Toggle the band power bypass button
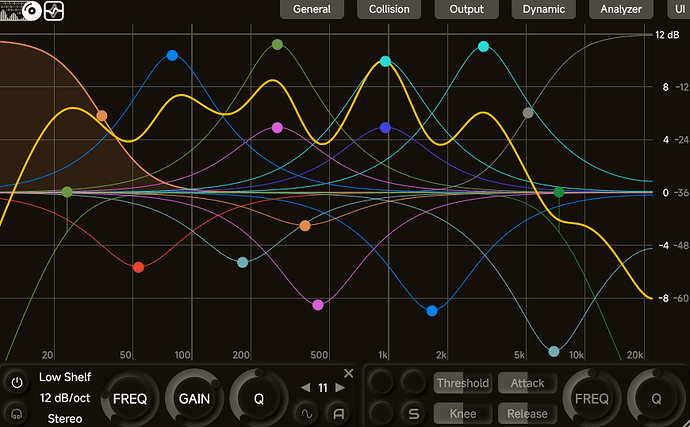This screenshot has width=690, height=427. point(17,383)
